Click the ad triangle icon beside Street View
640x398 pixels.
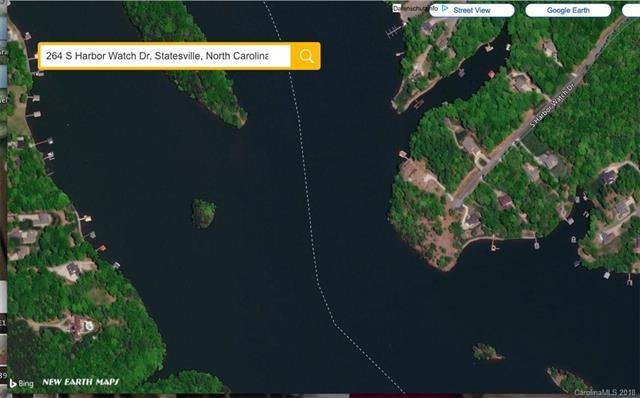pyautogui.click(x=445, y=8)
